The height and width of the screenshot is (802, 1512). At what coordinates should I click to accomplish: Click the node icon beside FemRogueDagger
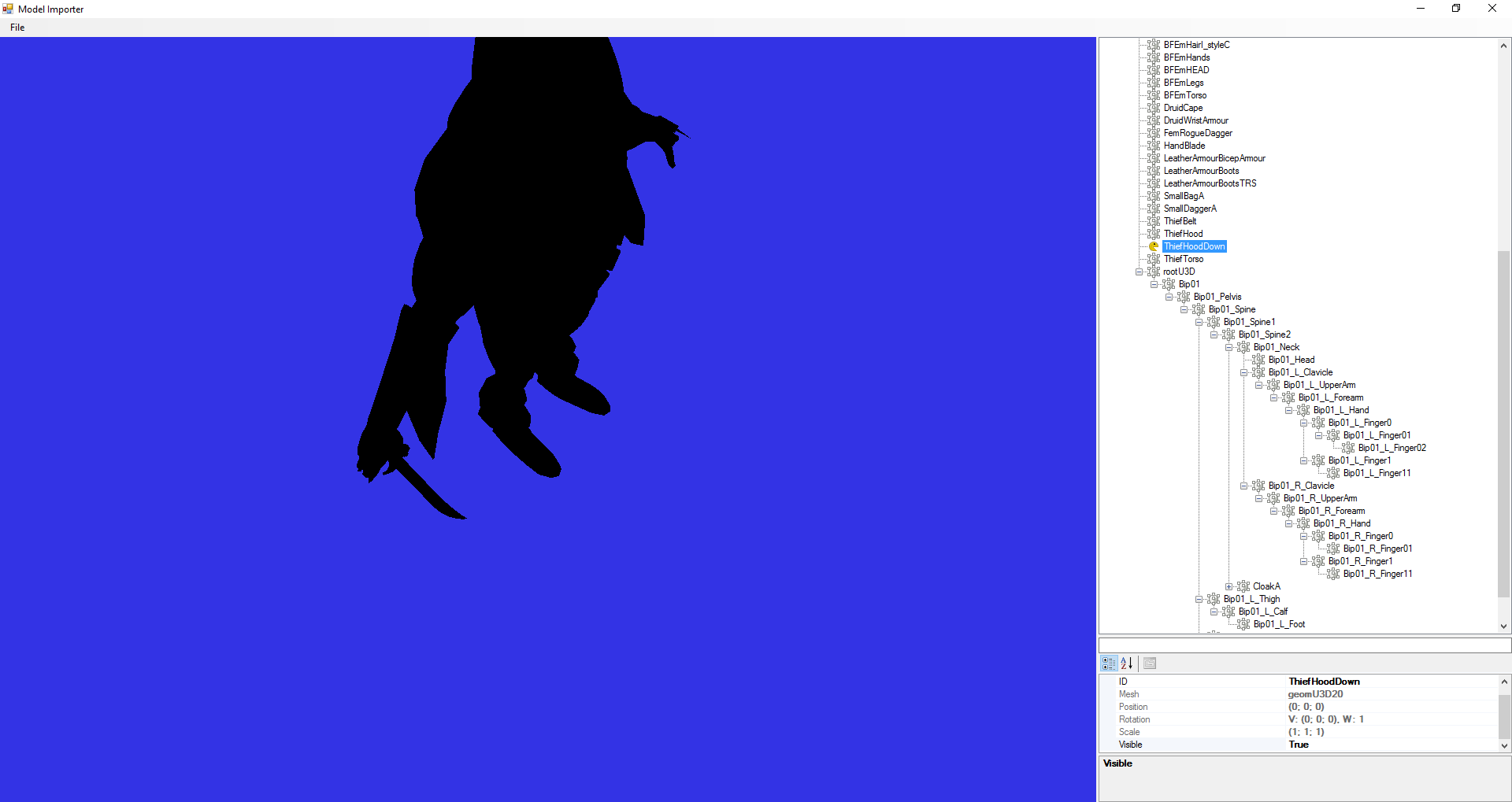[1154, 133]
